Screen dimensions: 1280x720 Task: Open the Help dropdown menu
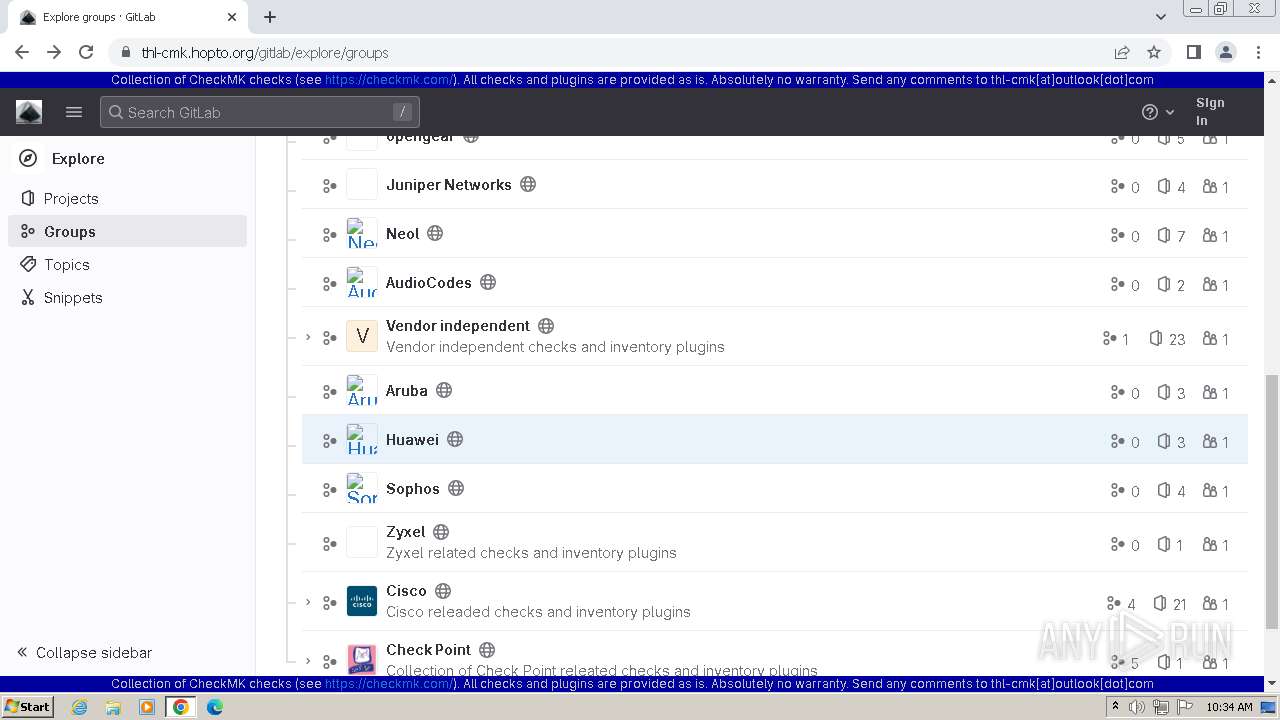click(x=1158, y=112)
